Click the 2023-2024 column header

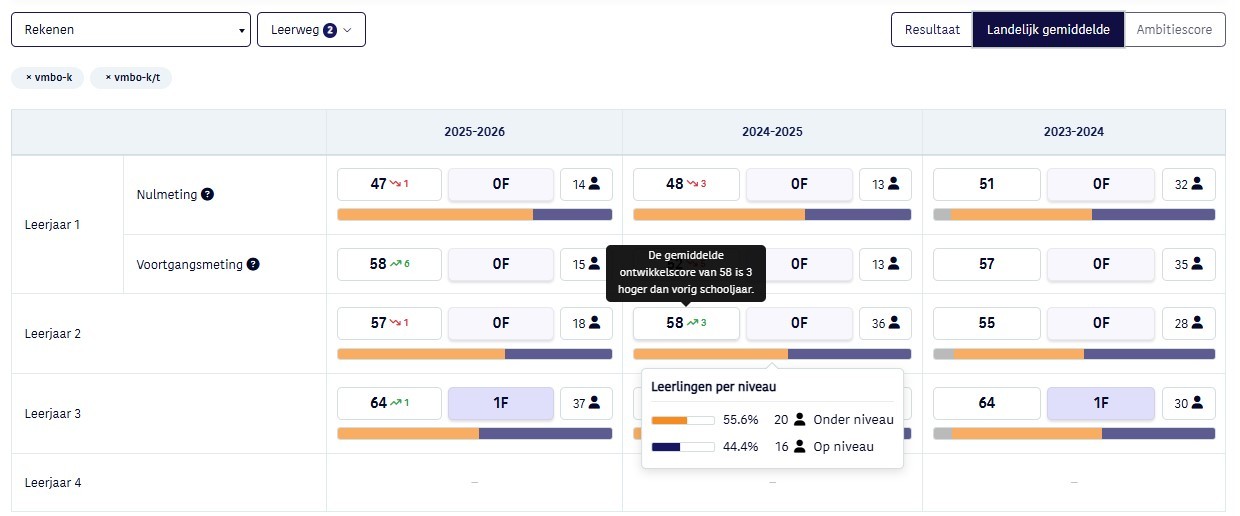(x=1074, y=132)
